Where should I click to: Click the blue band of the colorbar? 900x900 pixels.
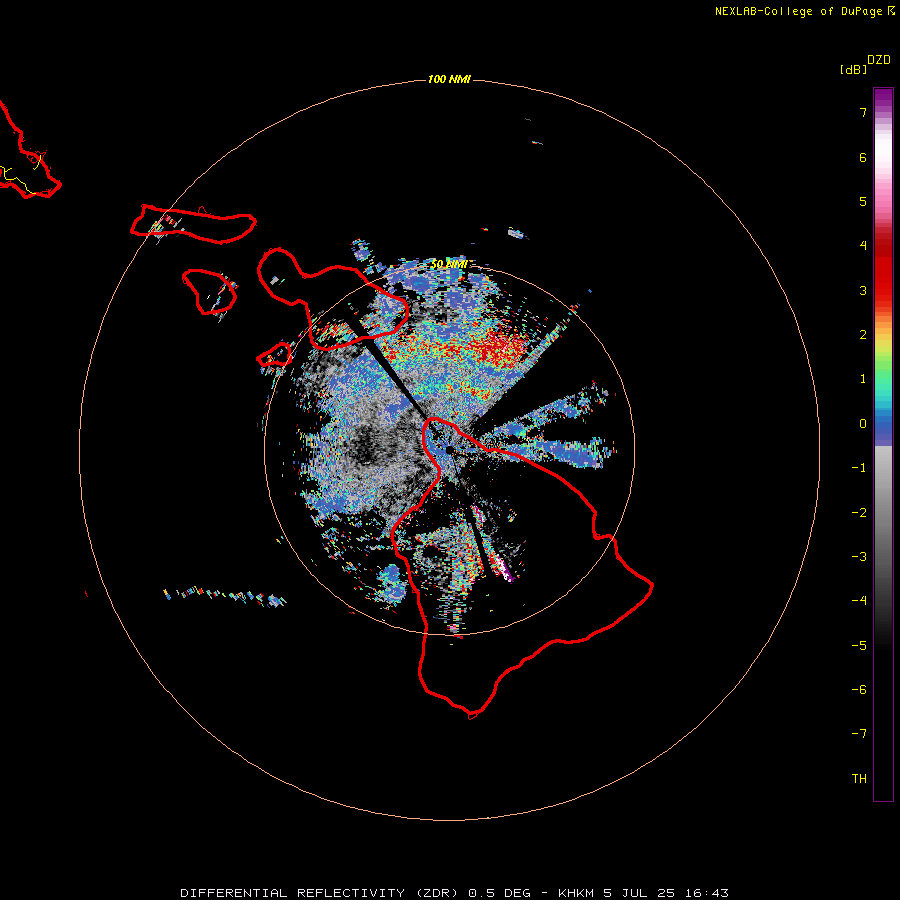click(x=883, y=428)
